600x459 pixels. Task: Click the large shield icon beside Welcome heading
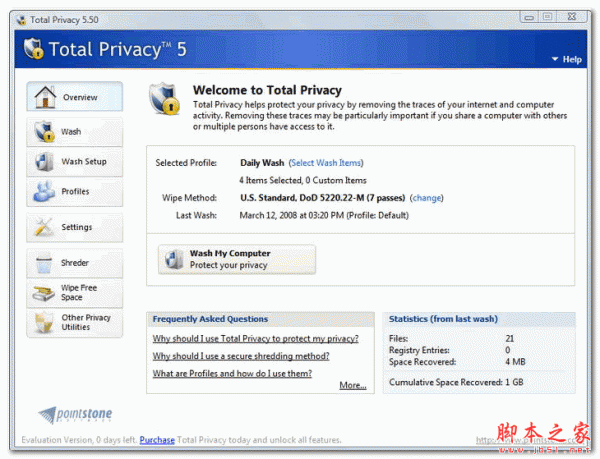tap(165, 98)
